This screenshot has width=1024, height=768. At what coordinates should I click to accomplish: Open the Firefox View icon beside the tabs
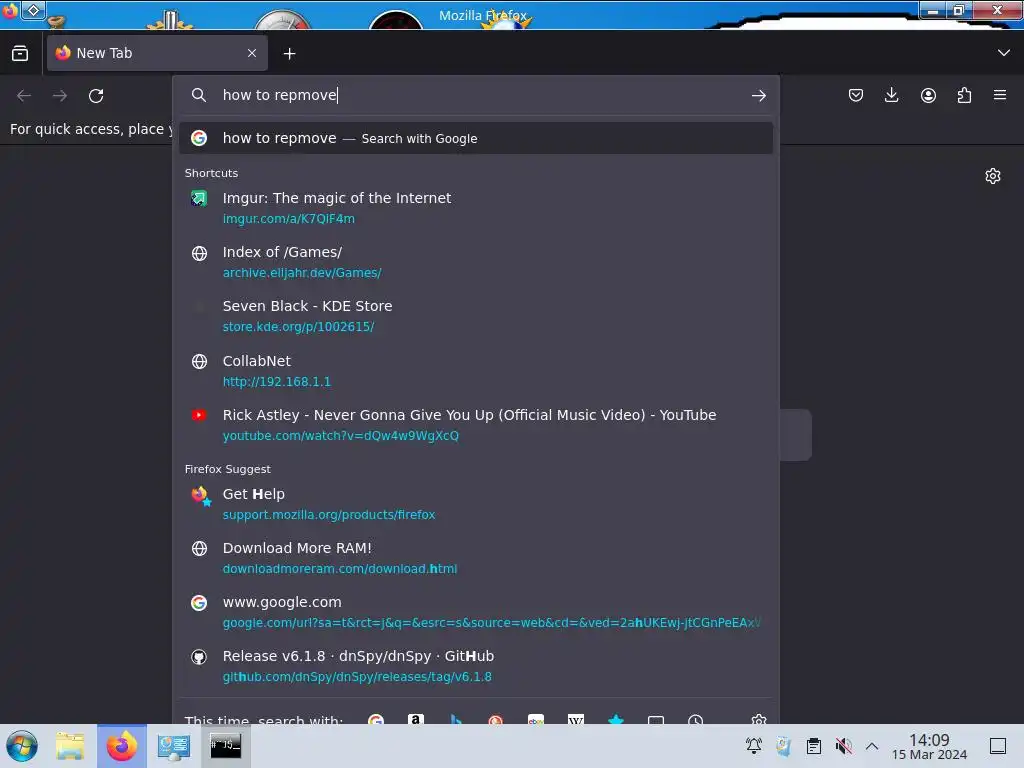pos(20,54)
